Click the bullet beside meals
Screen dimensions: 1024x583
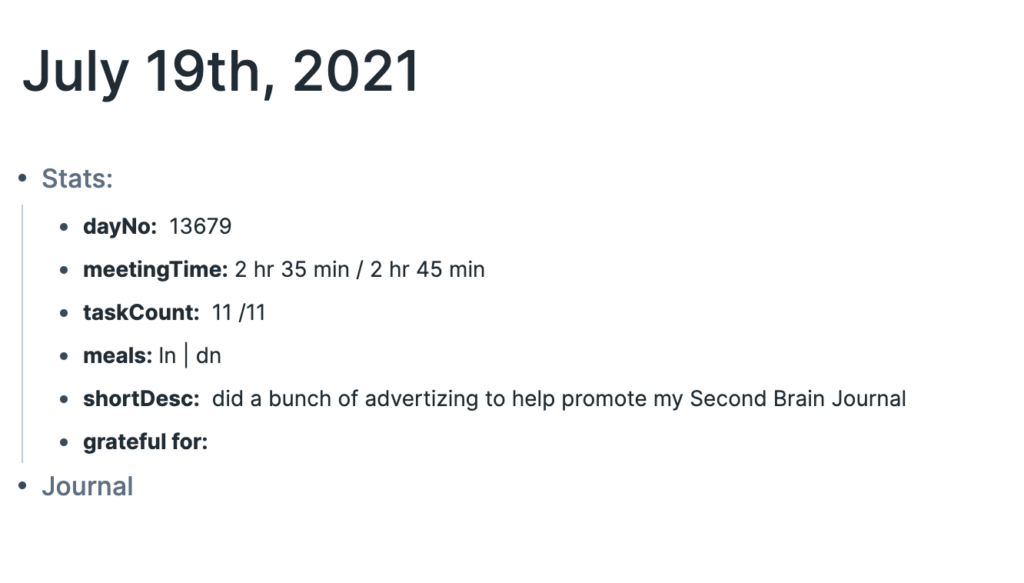(64, 356)
